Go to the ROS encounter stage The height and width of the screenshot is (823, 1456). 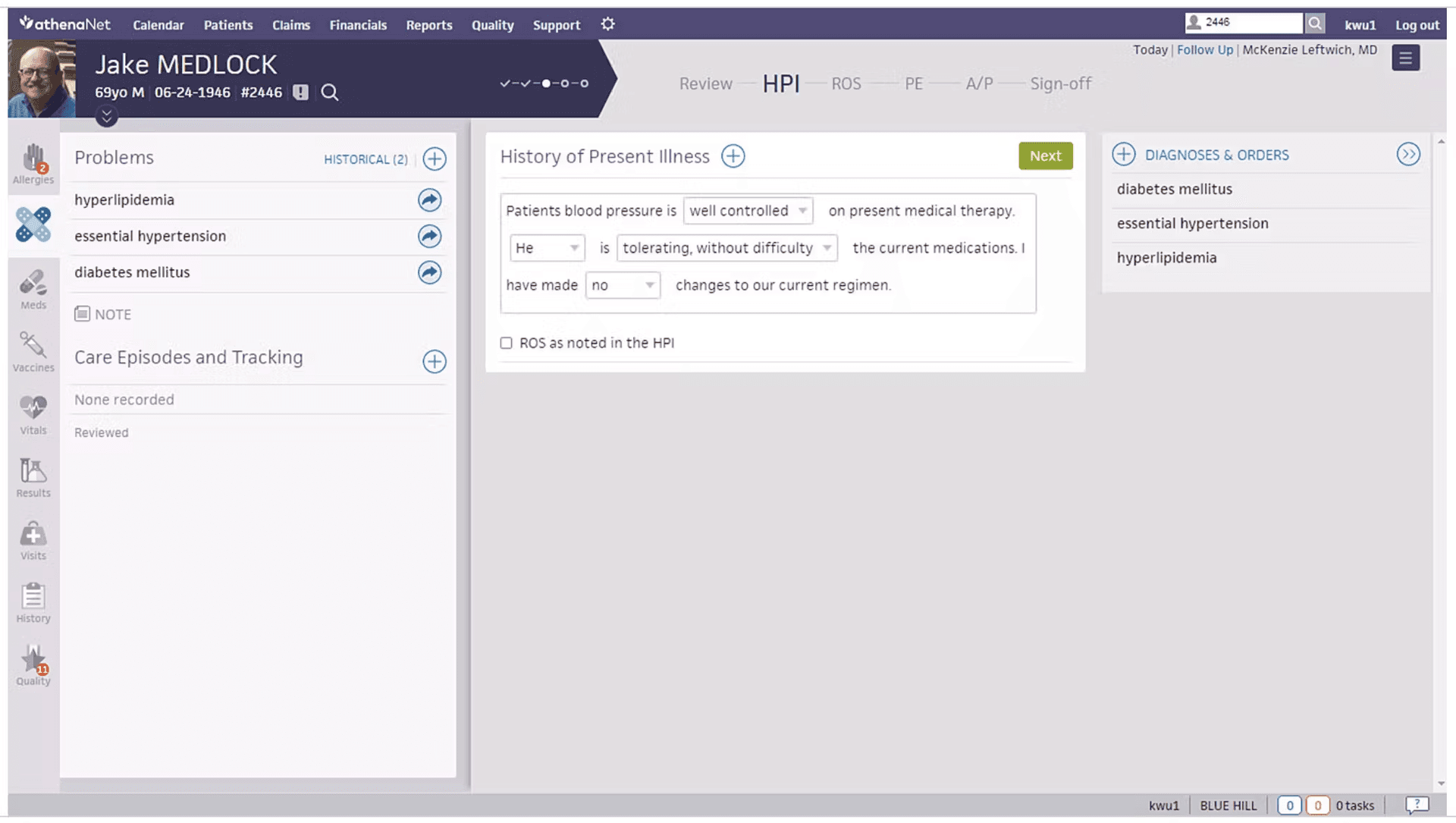(x=846, y=84)
